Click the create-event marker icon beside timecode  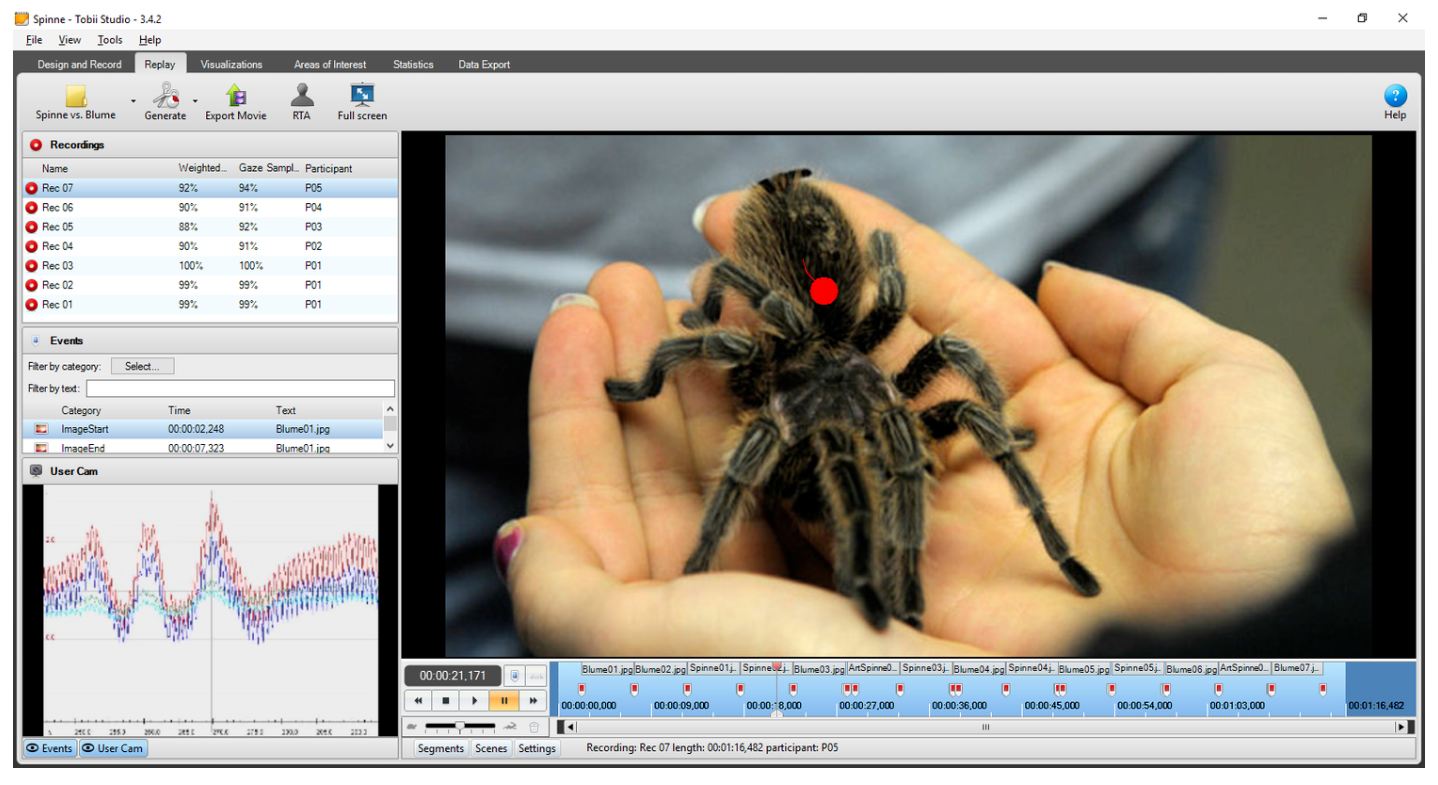coord(514,676)
